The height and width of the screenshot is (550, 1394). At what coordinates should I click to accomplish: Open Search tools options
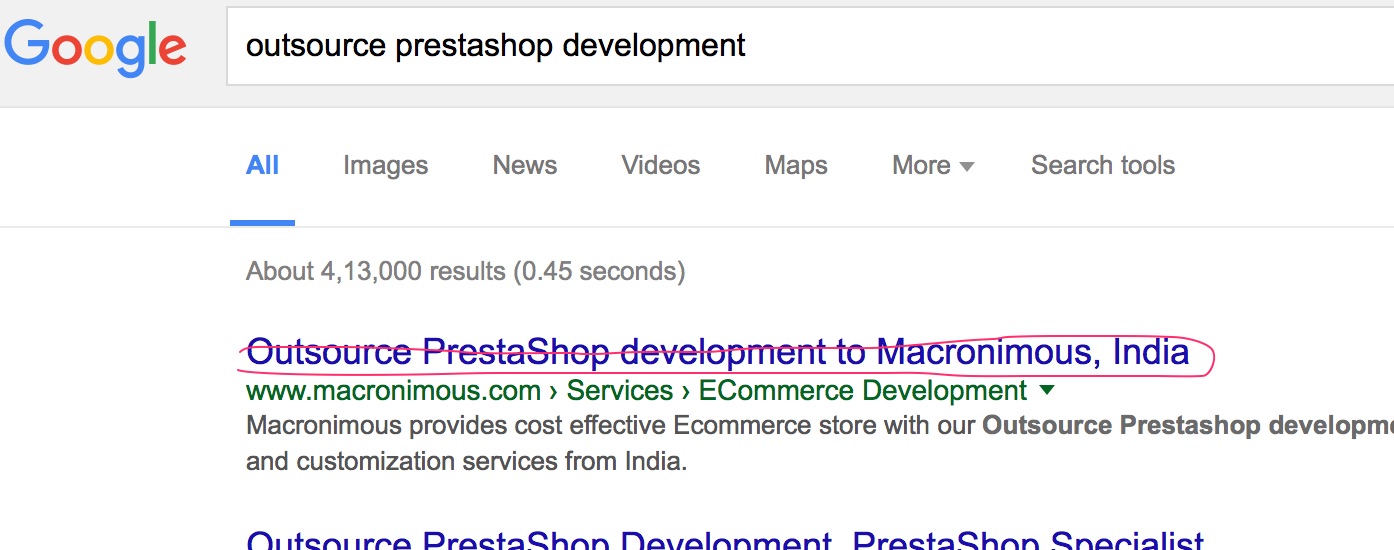pyautogui.click(x=1102, y=166)
